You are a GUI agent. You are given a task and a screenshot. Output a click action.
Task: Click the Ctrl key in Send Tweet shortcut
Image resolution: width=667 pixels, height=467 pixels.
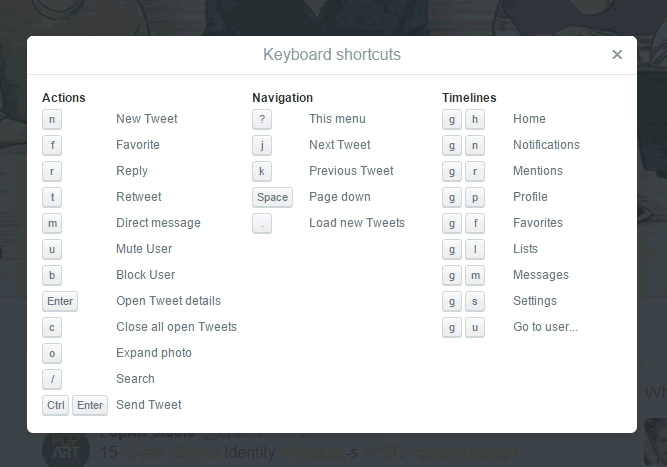coord(55,405)
